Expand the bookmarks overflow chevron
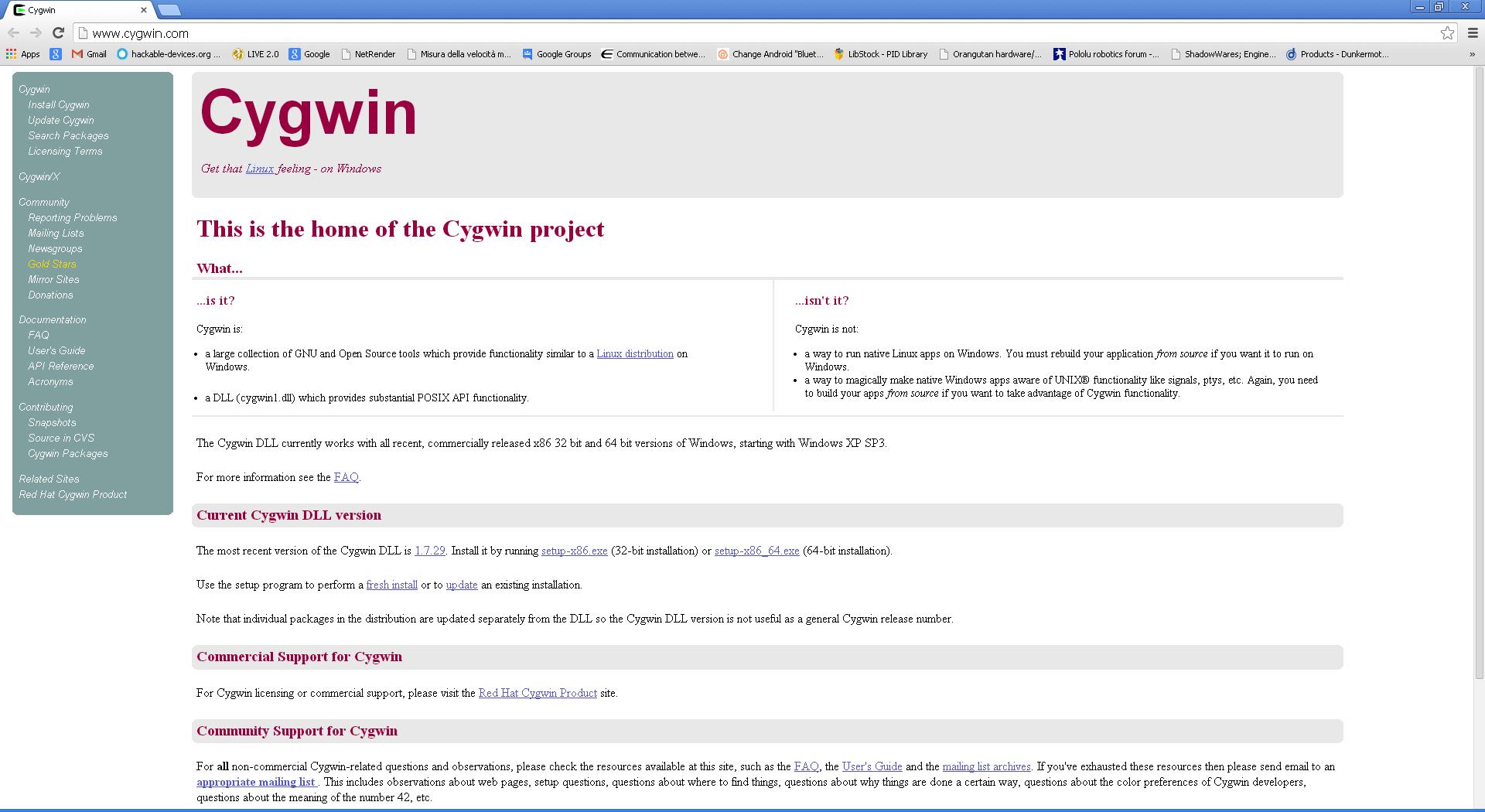 [1472, 54]
